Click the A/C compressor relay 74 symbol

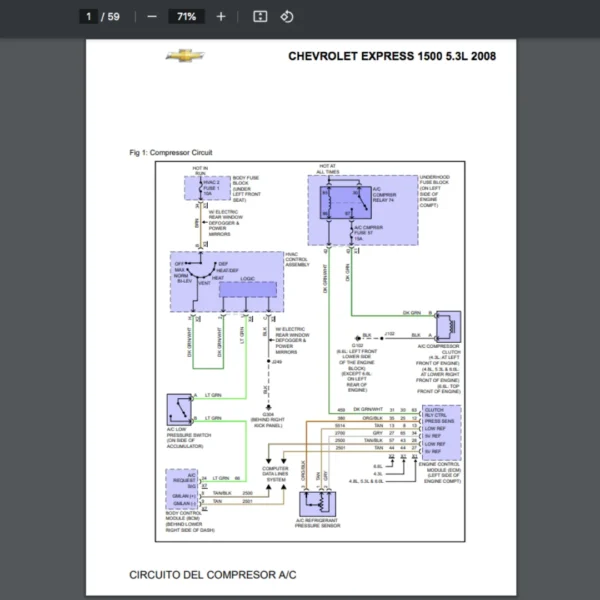(x=334, y=201)
